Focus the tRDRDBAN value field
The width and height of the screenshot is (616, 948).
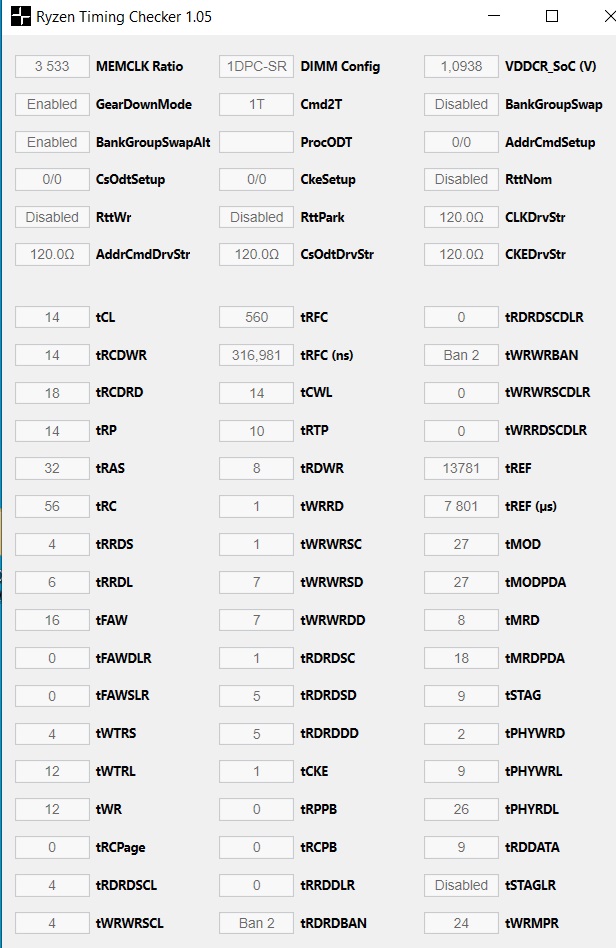click(x=256, y=923)
